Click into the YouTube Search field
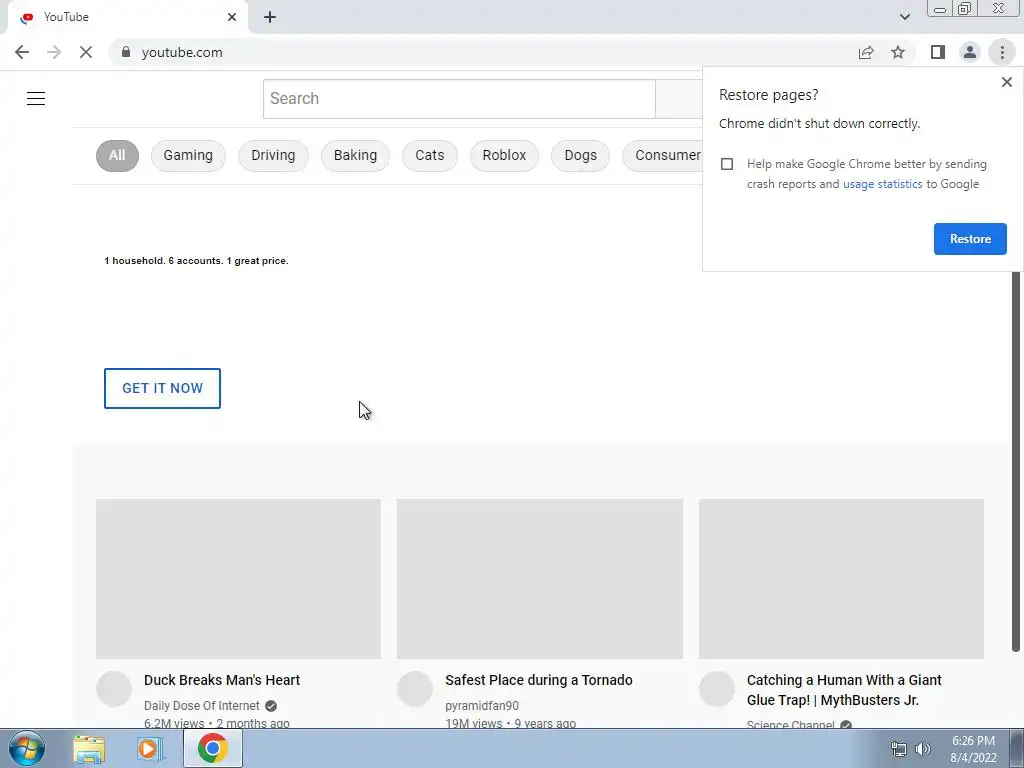 coord(459,99)
